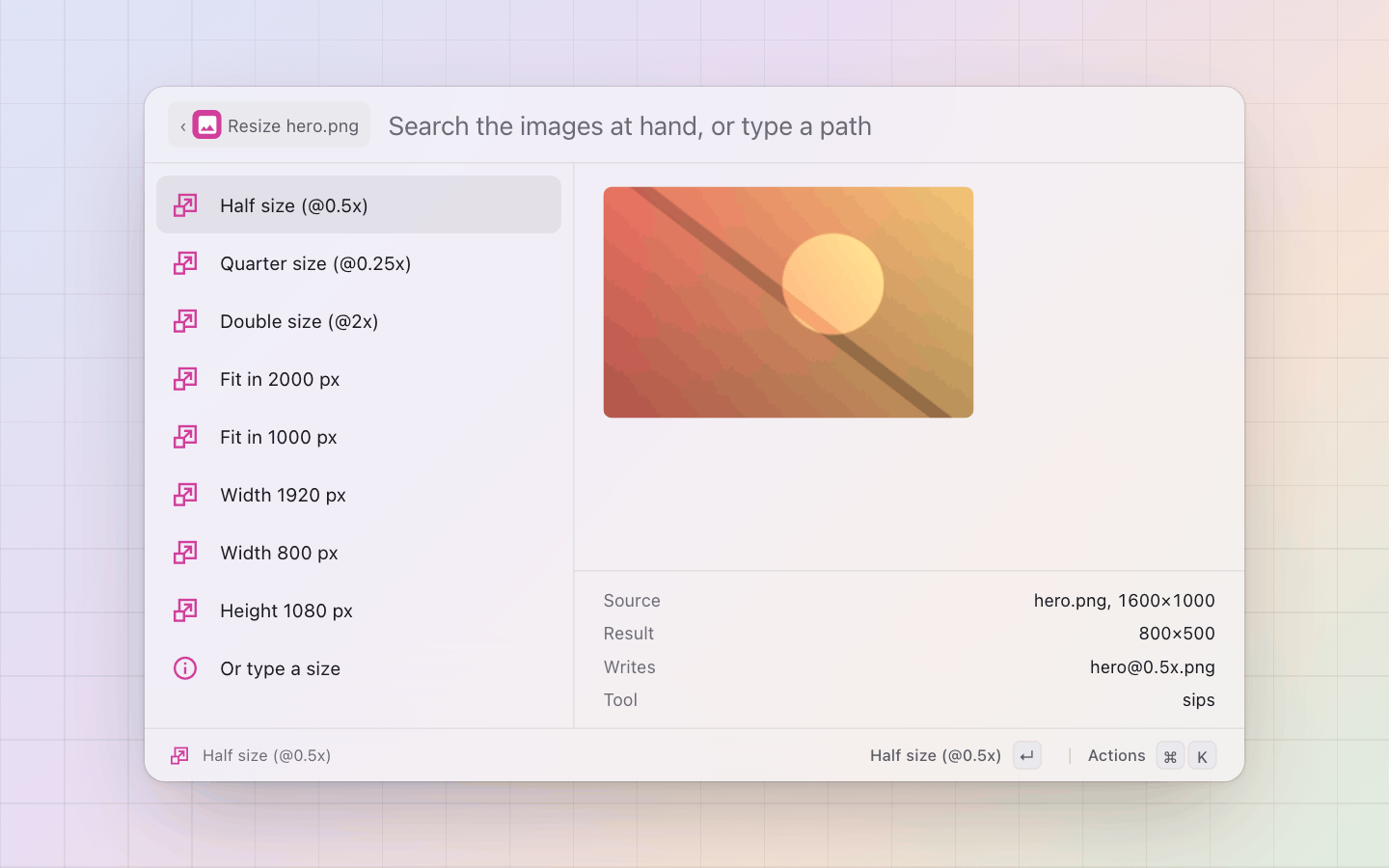Click the resize icon beside Double size (@2x)

[185, 321]
